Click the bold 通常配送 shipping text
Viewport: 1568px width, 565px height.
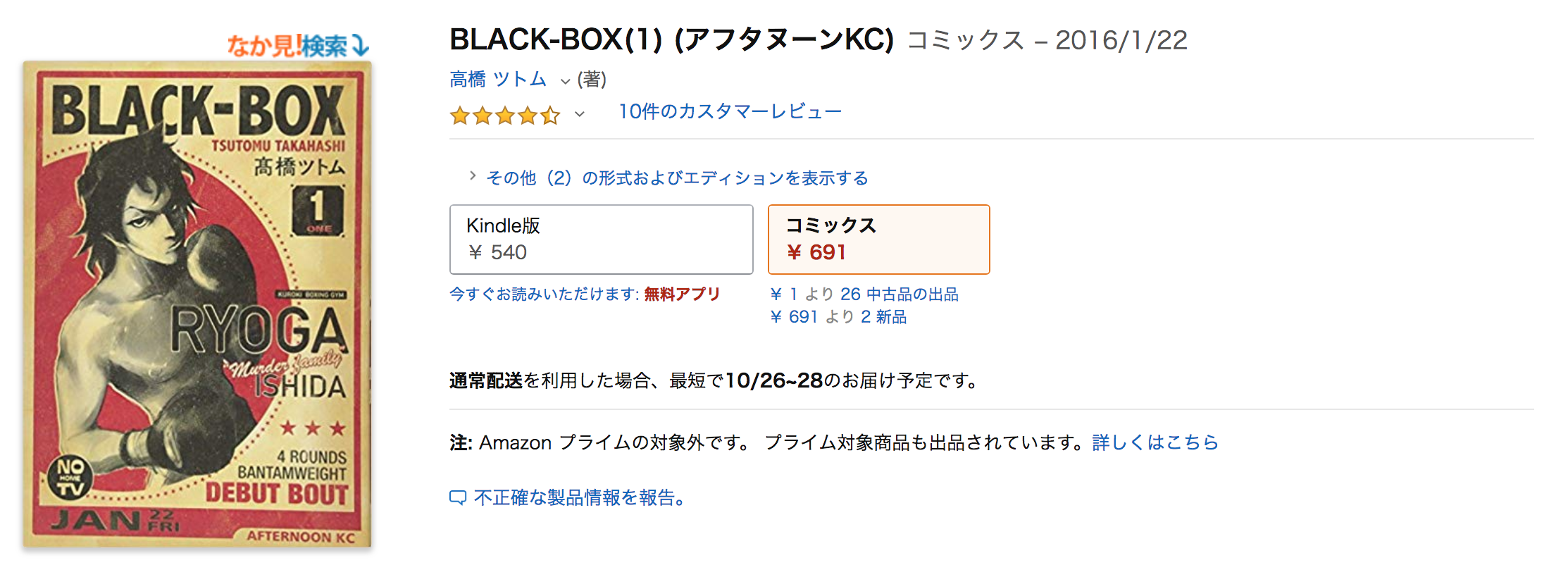click(x=486, y=381)
